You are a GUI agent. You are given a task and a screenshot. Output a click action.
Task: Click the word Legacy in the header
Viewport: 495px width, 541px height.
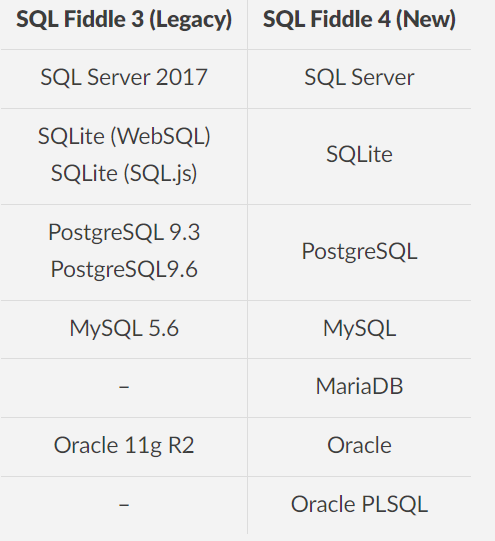191,20
